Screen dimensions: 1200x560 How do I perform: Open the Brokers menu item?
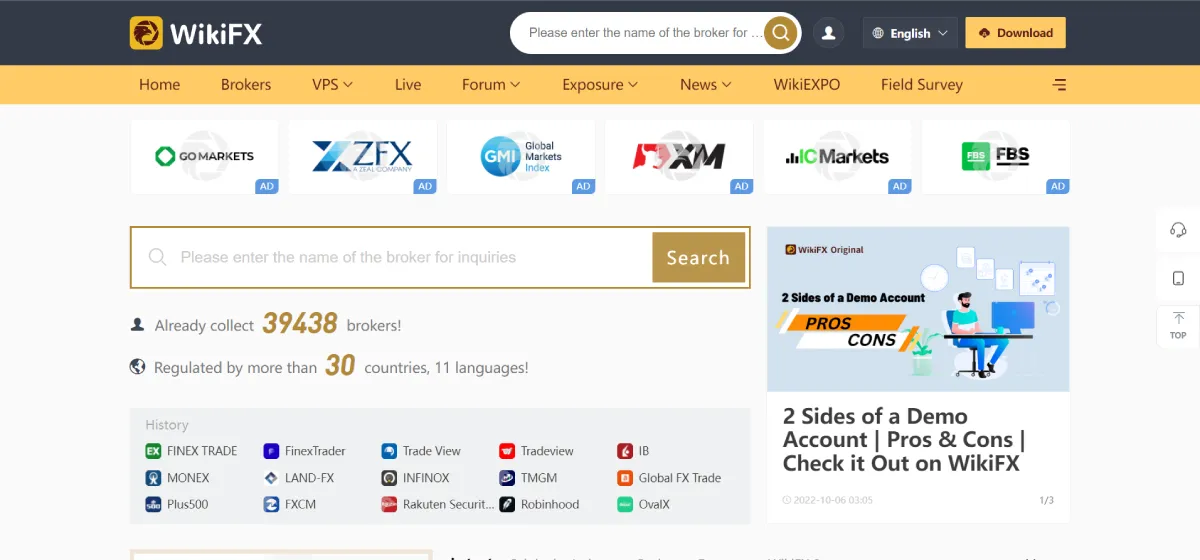pos(246,85)
